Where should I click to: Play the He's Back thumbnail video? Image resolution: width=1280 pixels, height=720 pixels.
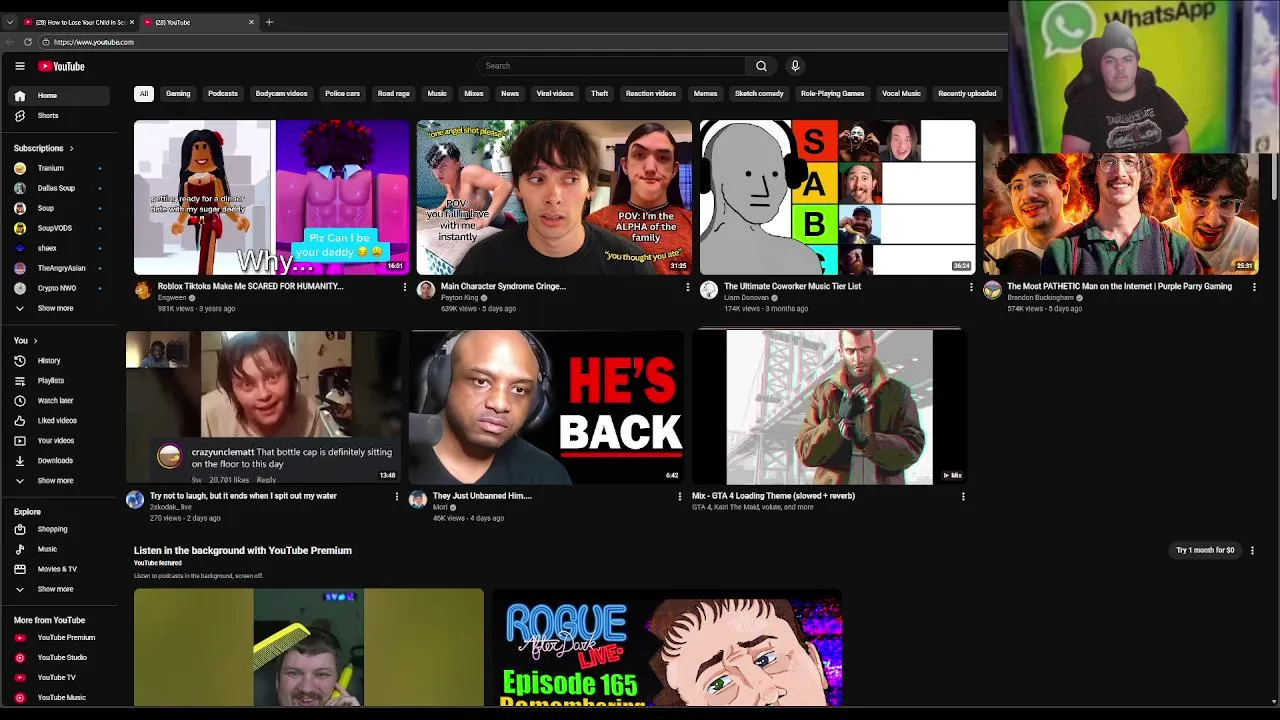pyautogui.click(x=545, y=407)
